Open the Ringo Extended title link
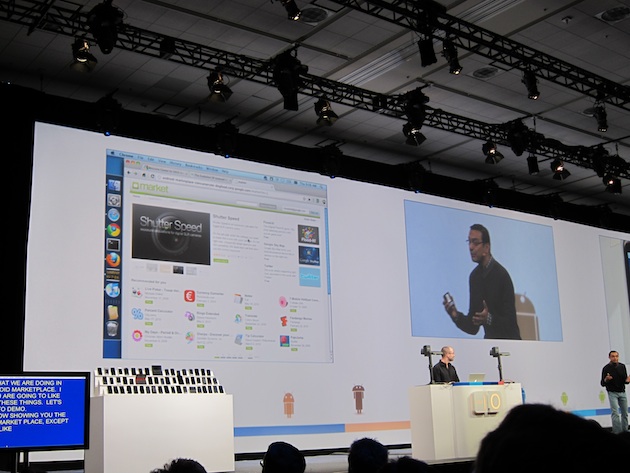The height and width of the screenshot is (473, 630). (208, 314)
